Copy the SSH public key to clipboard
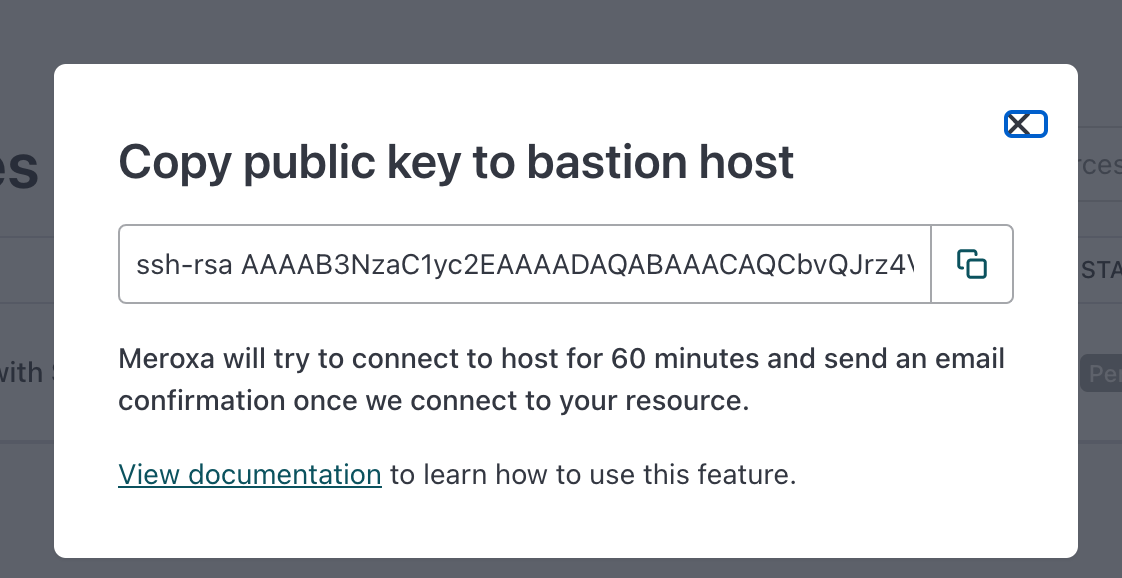 [972, 264]
